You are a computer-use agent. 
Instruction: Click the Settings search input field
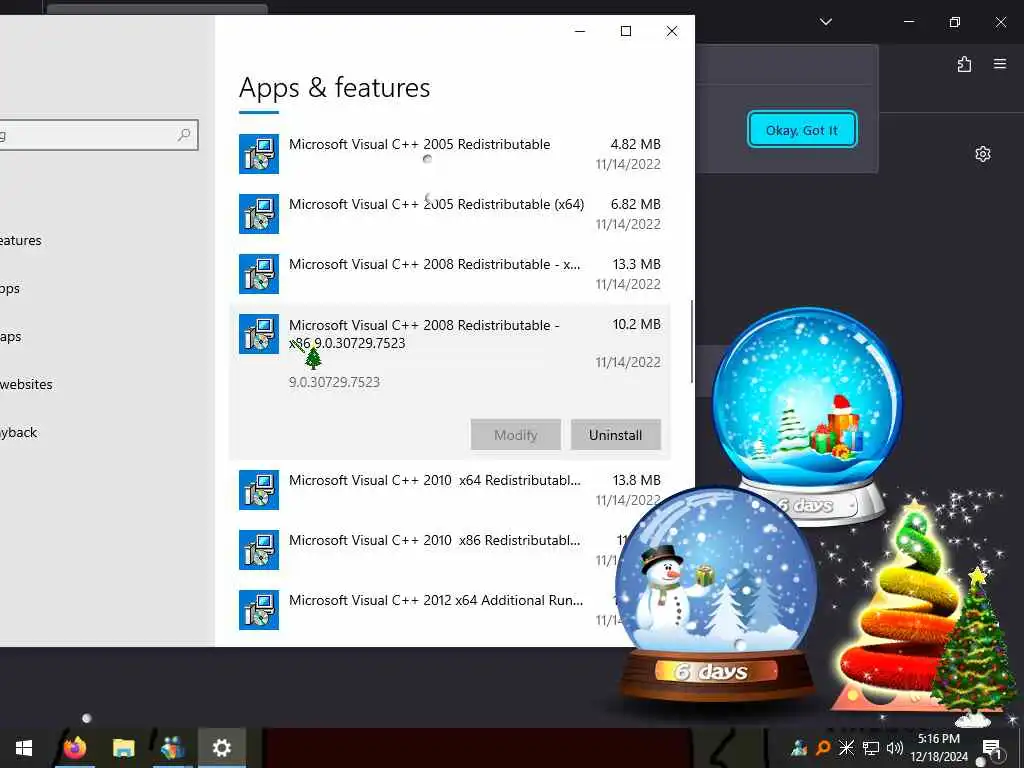98,135
